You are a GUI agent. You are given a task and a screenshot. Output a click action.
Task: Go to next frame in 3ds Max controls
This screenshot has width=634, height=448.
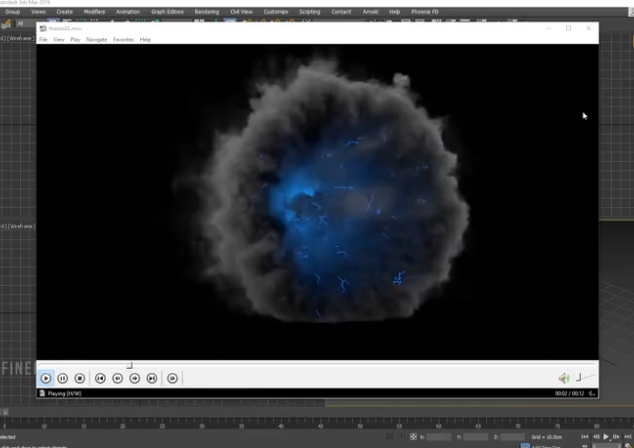point(616,437)
